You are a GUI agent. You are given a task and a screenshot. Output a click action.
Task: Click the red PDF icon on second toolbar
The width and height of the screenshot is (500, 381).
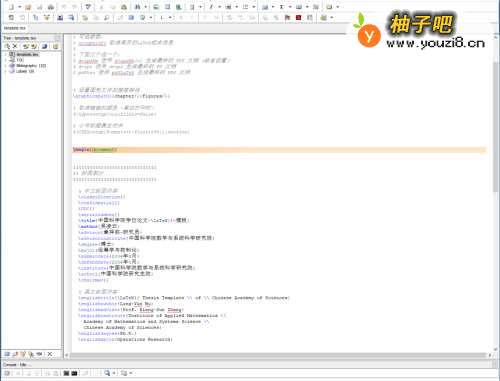pos(298,17)
